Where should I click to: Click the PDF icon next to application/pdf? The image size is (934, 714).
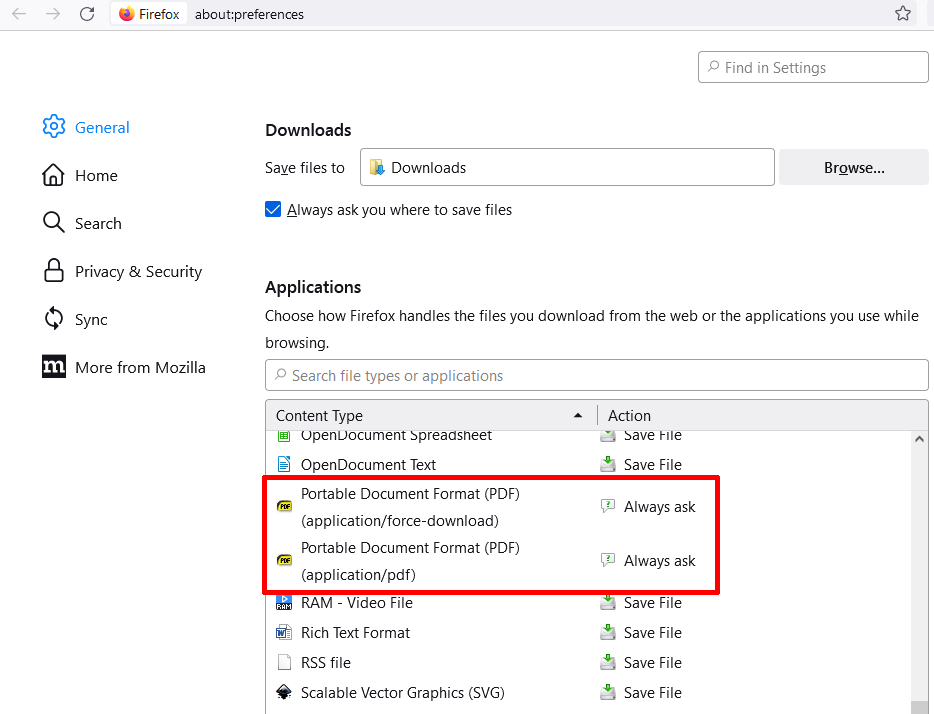pyautogui.click(x=284, y=560)
